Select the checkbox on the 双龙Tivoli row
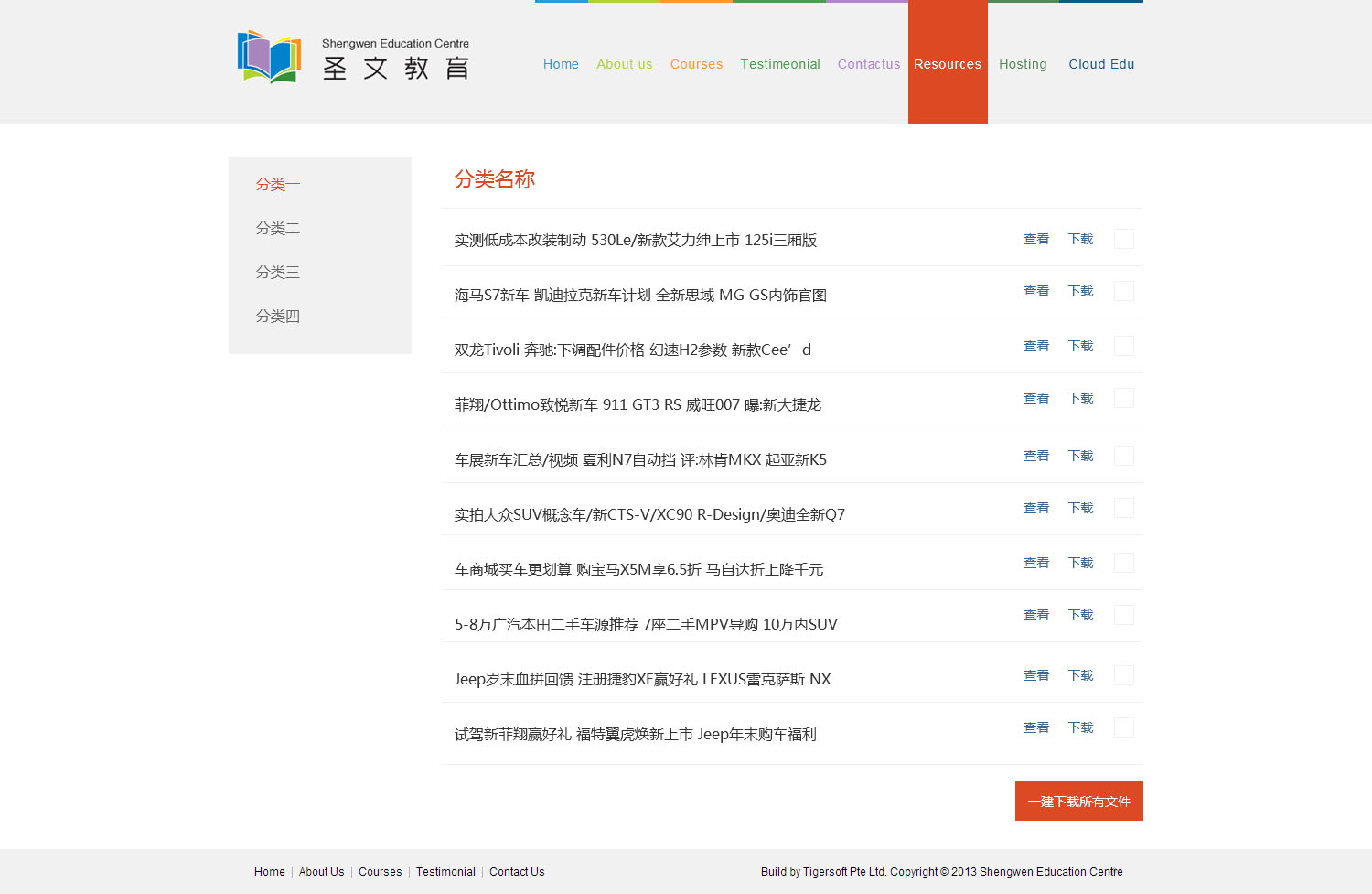This screenshot has height=894, width=1372. 1124,346
